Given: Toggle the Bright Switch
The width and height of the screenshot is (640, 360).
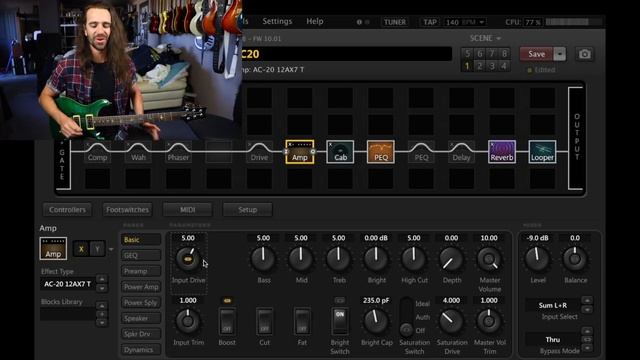Looking at the screenshot, I should pos(340,321).
